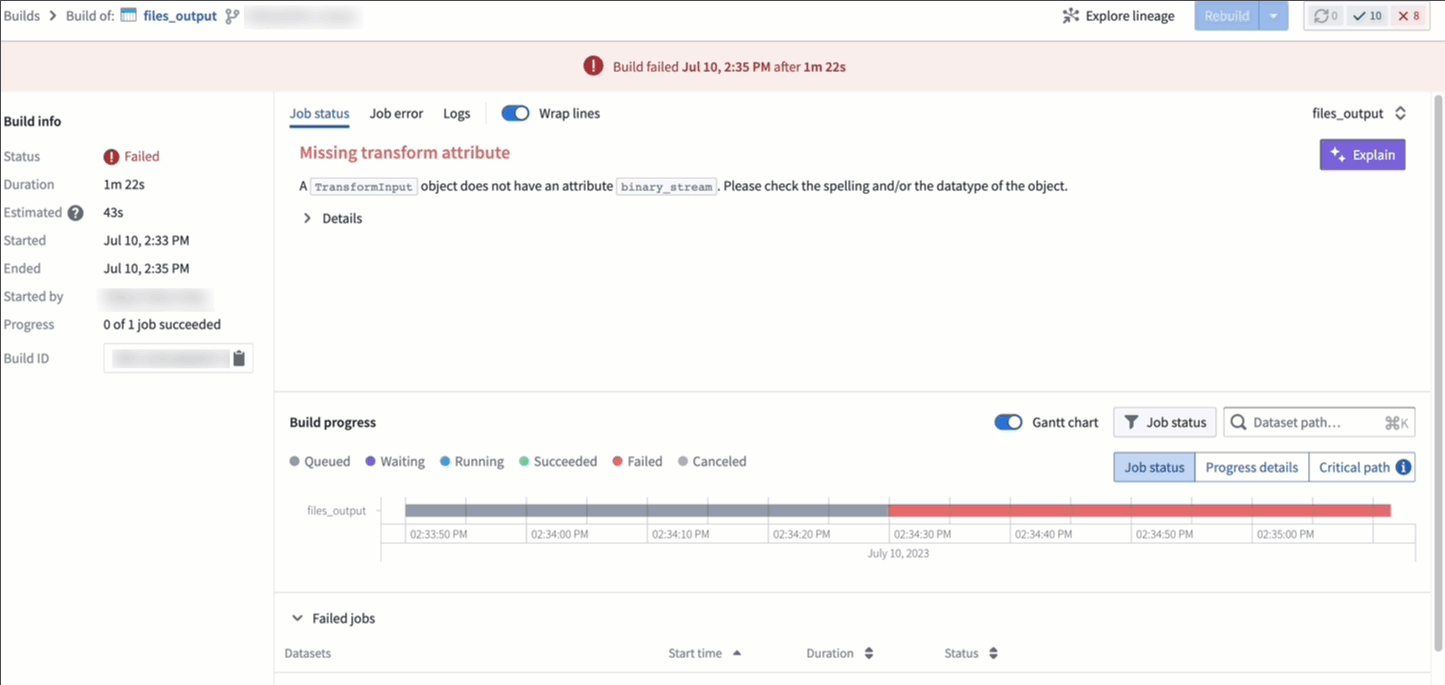Click the branch icon beside files_output
Screen dimensions: 1445x685
pyautogui.click(x=232, y=16)
